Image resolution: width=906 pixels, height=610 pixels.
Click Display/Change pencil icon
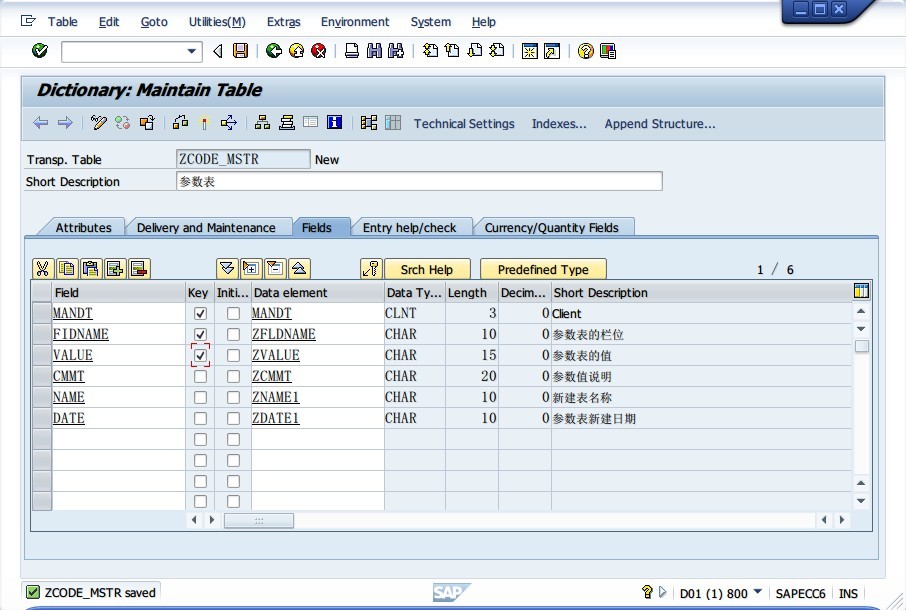(99, 122)
